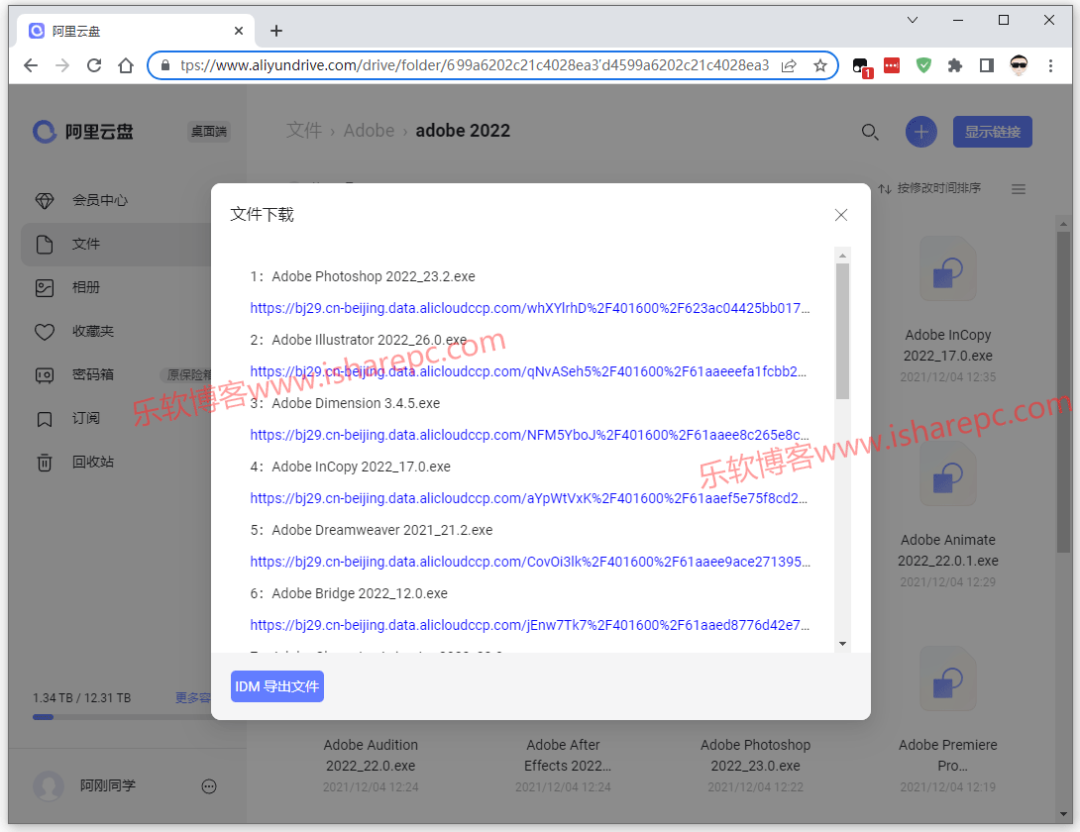Bookmark this page with star icon
The height and width of the screenshot is (832, 1080).
[820, 65]
